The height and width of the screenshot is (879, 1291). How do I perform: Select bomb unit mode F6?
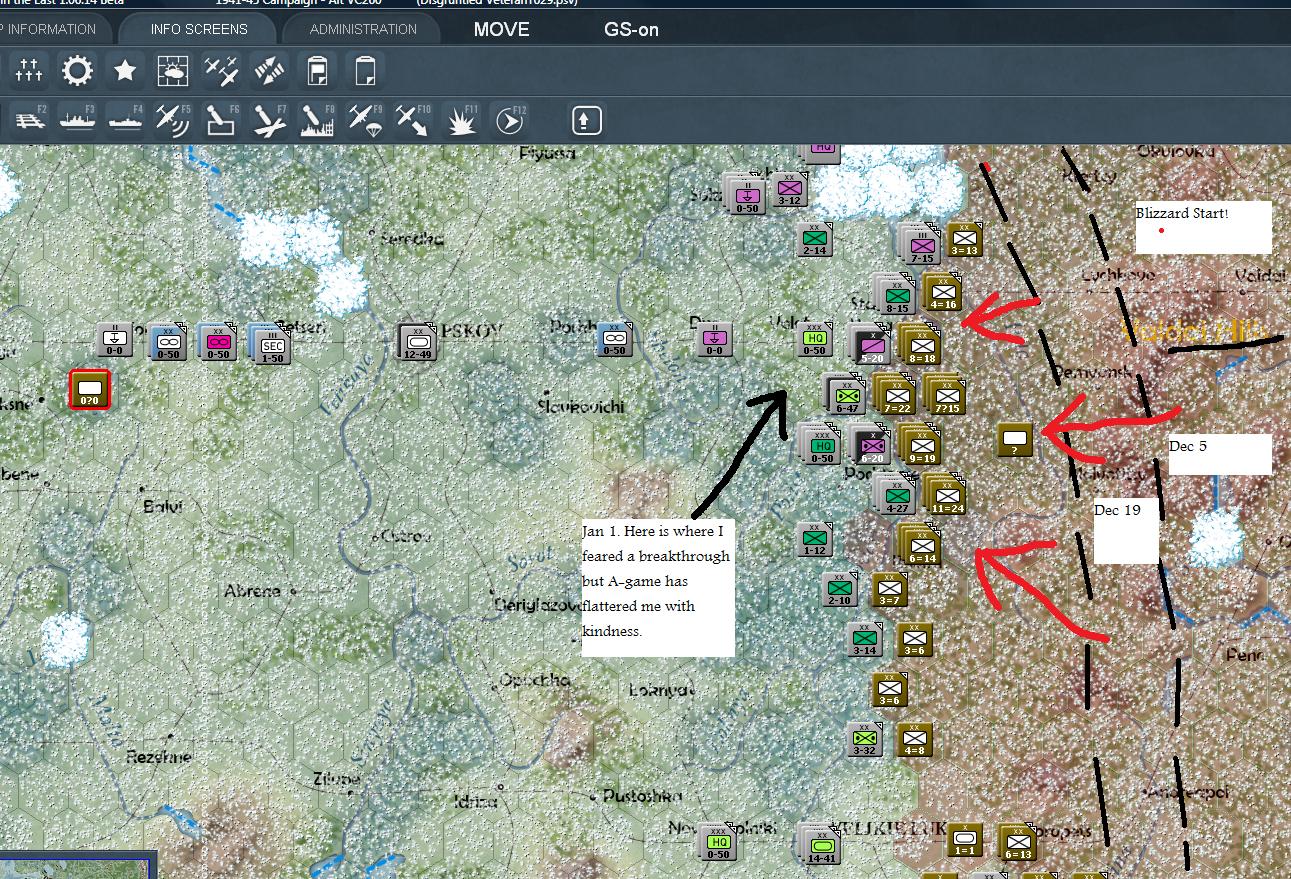tap(221, 120)
